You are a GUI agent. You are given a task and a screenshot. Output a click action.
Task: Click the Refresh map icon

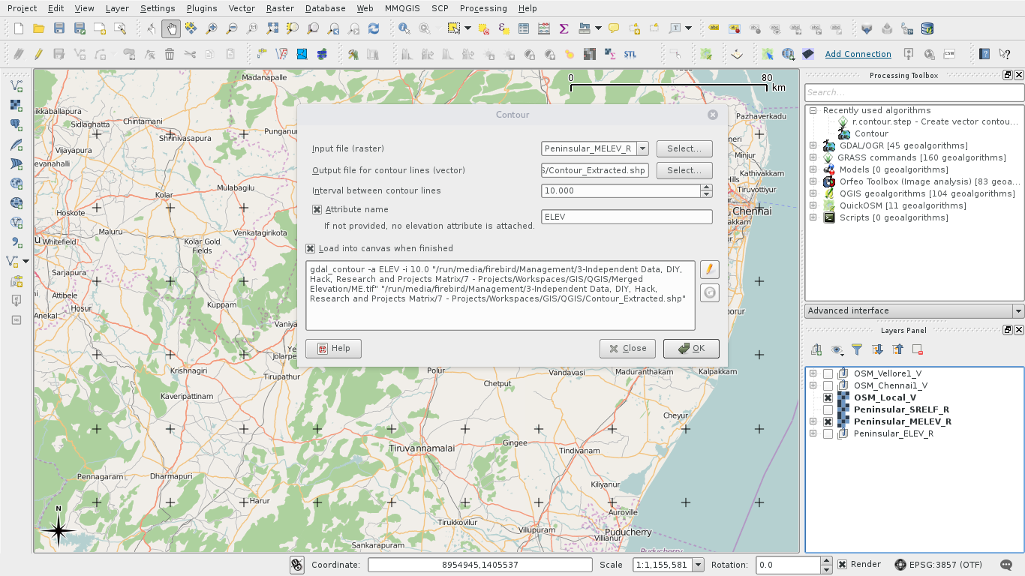(x=373, y=29)
